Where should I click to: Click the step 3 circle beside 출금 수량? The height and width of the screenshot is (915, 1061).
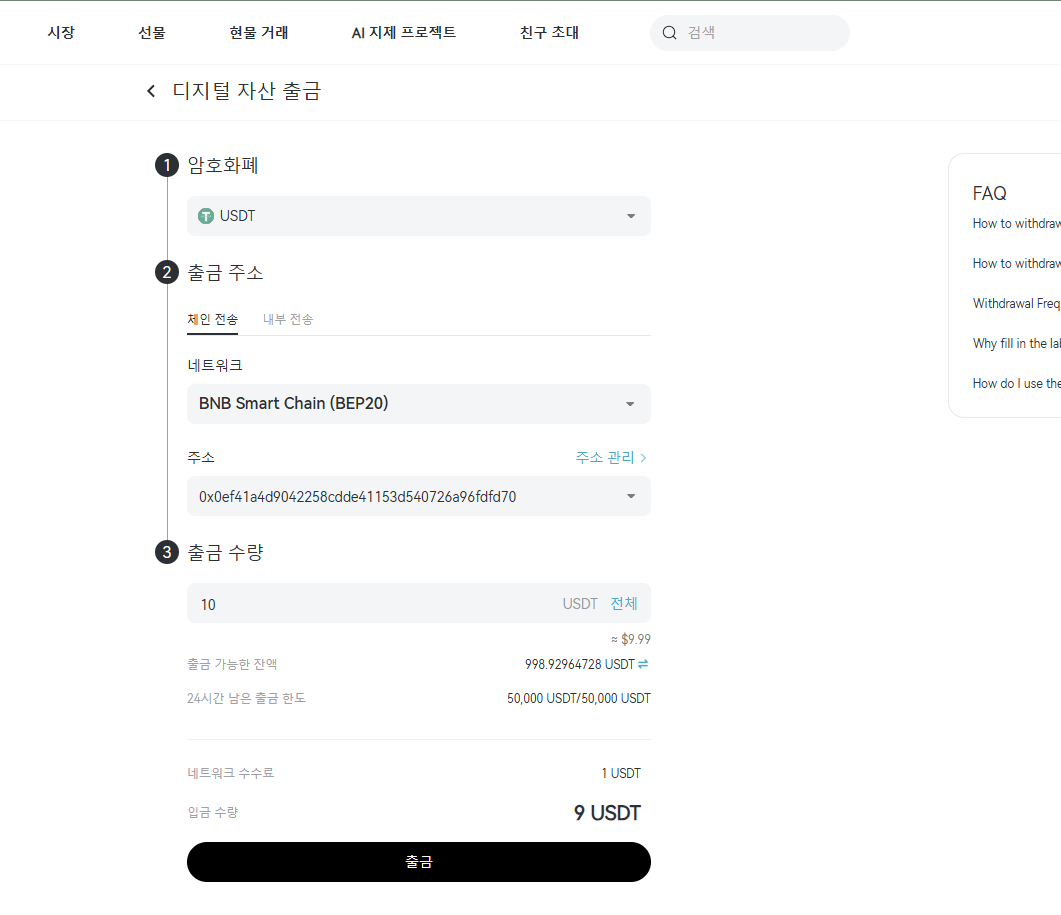(x=166, y=551)
